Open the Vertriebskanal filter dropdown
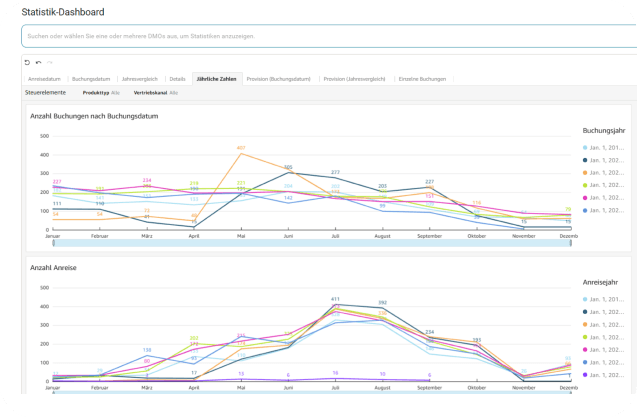 (x=155, y=92)
